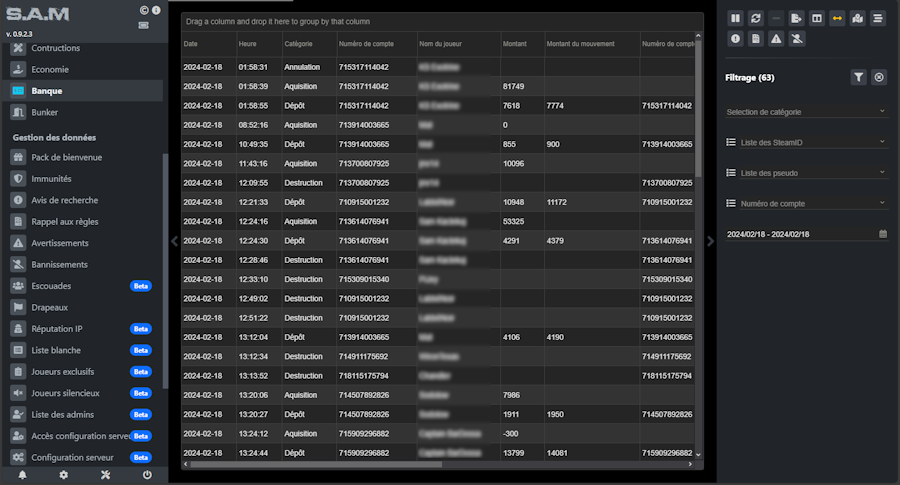Click the crossed-out user icon
Viewport: 900px width, 485px height.
point(797,39)
